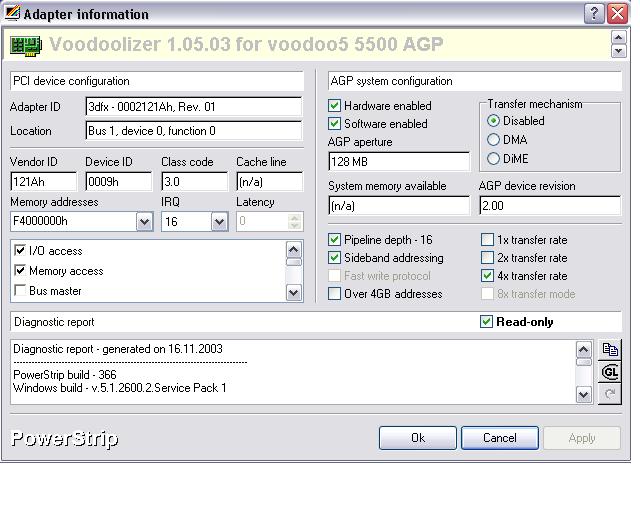Click the Device ID field 0009h
The width and height of the screenshot is (640, 512).
click(119, 182)
